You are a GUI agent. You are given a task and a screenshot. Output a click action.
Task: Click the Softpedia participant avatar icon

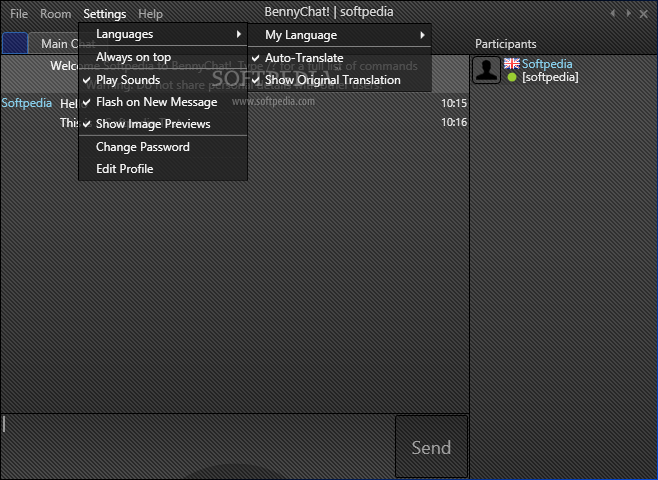[486, 70]
